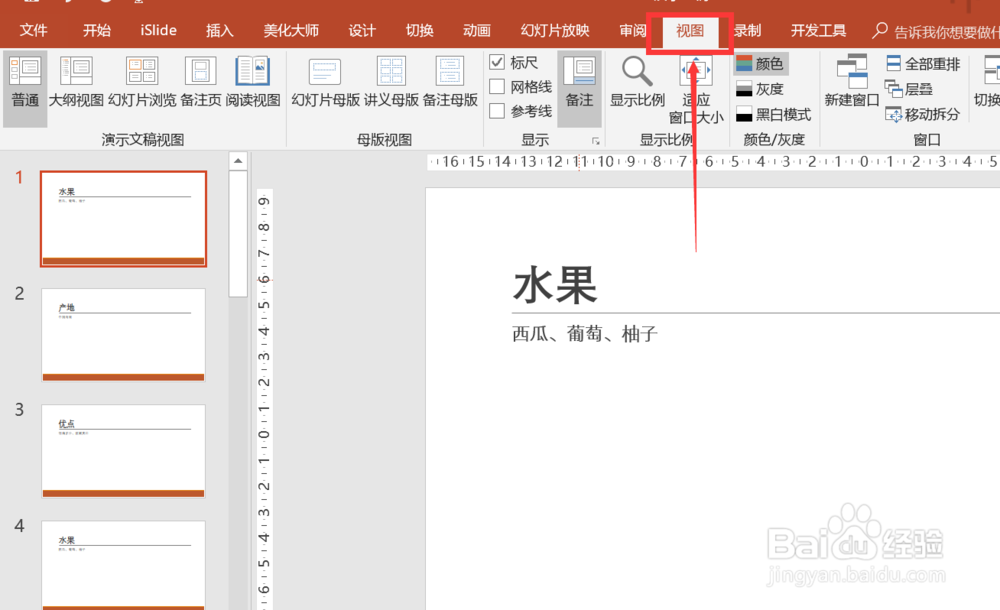Open the 美化大师 tab
Viewport: 1000px width, 610px height.
[291, 30]
